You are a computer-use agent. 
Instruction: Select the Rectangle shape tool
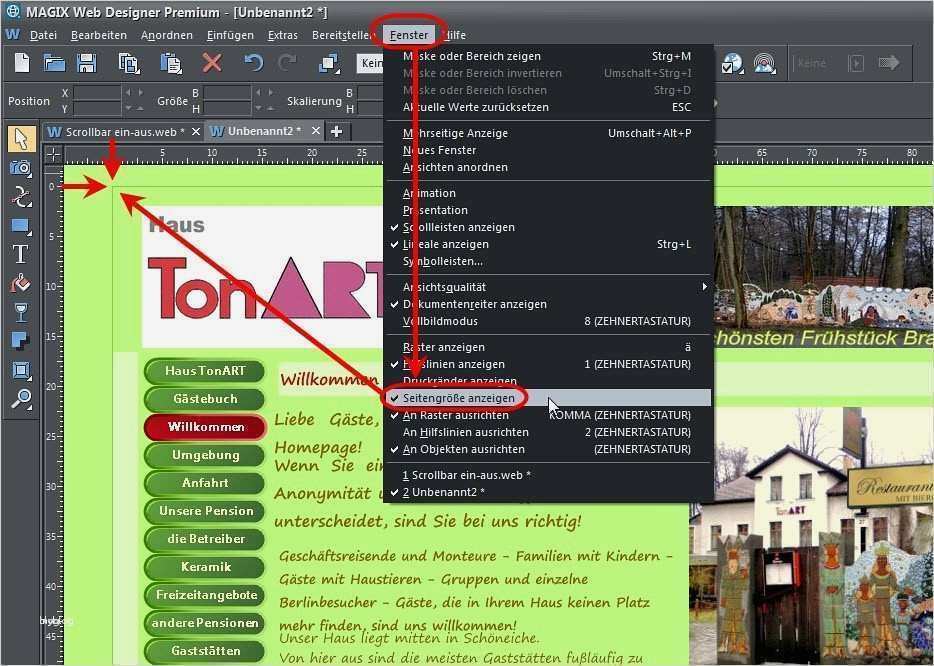(x=21, y=226)
